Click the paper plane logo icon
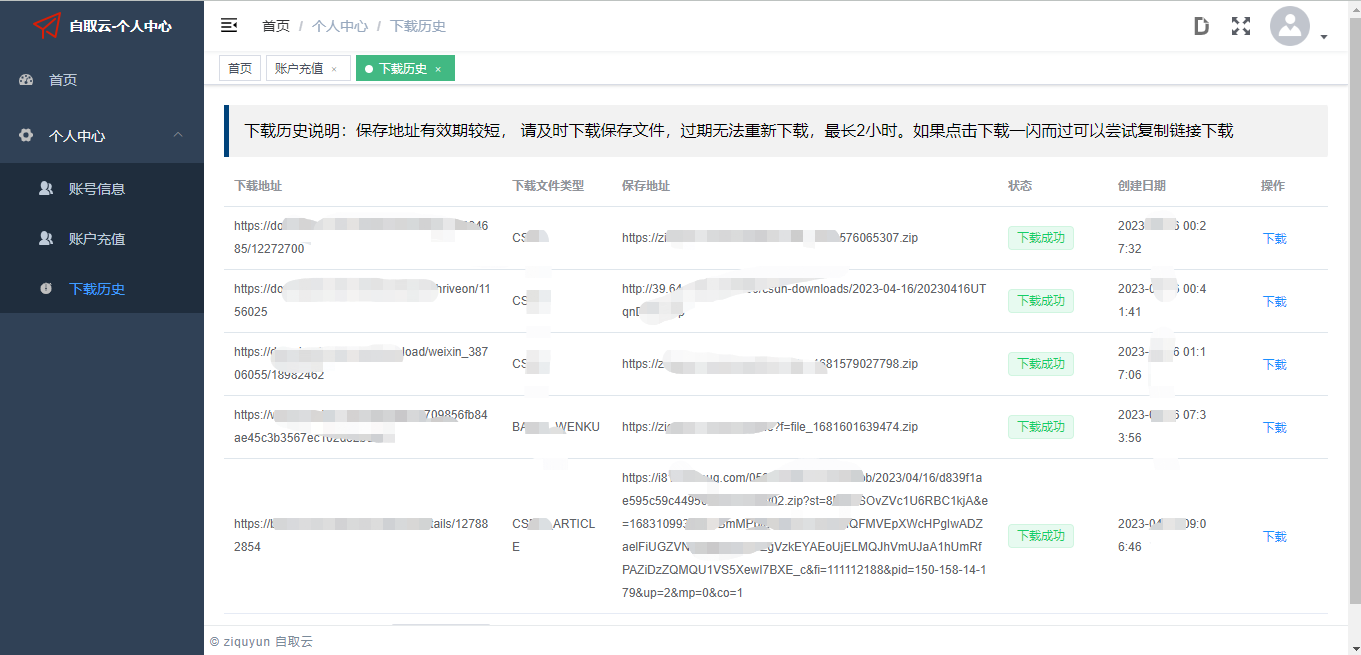 point(47,26)
